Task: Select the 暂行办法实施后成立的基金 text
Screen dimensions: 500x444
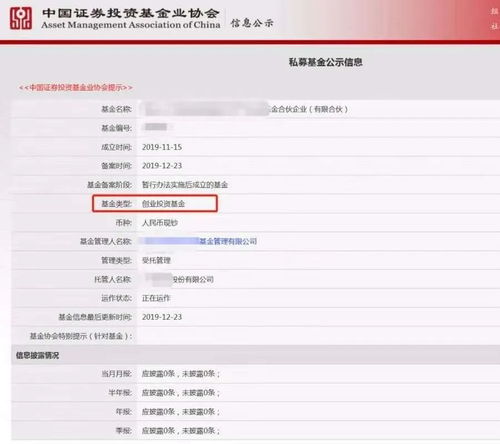Action: coord(185,185)
